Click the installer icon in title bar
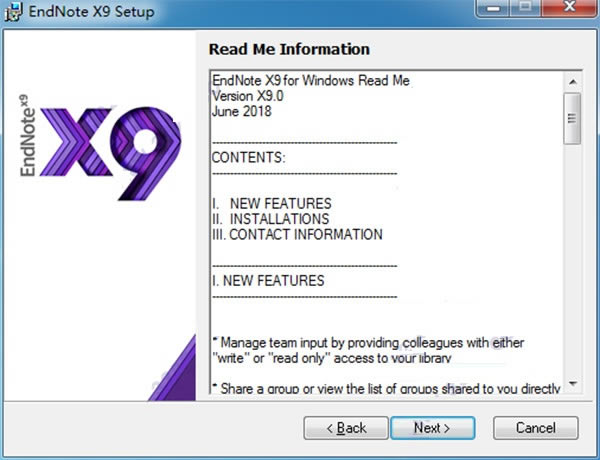Screen dimensions: 600x460 point(14,11)
